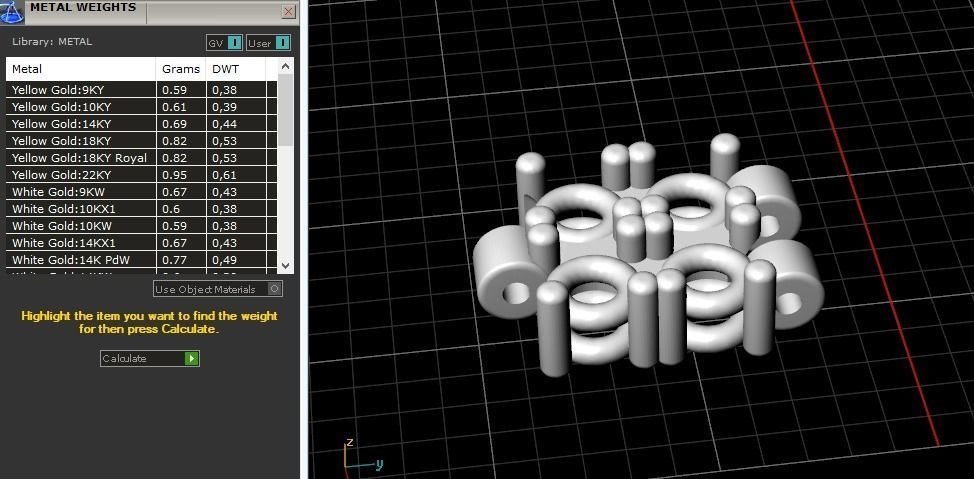
Task: Sort by the Grams column header
Action: pyautogui.click(x=181, y=69)
